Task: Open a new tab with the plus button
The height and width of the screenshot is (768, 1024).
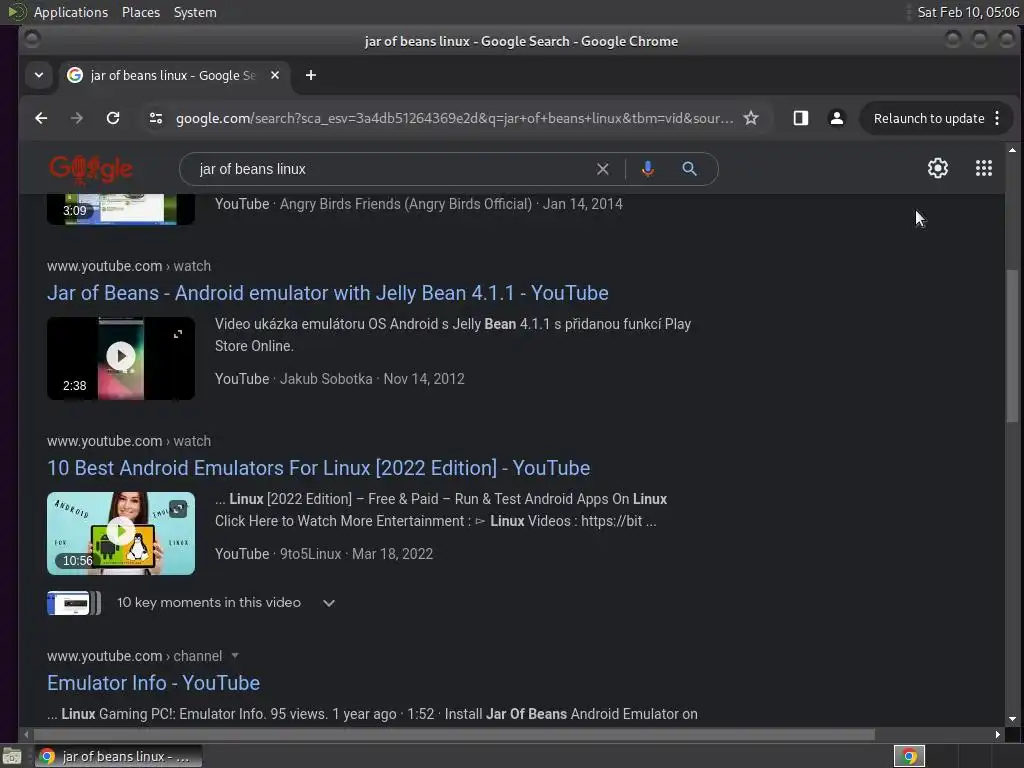Action: (311, 75)
